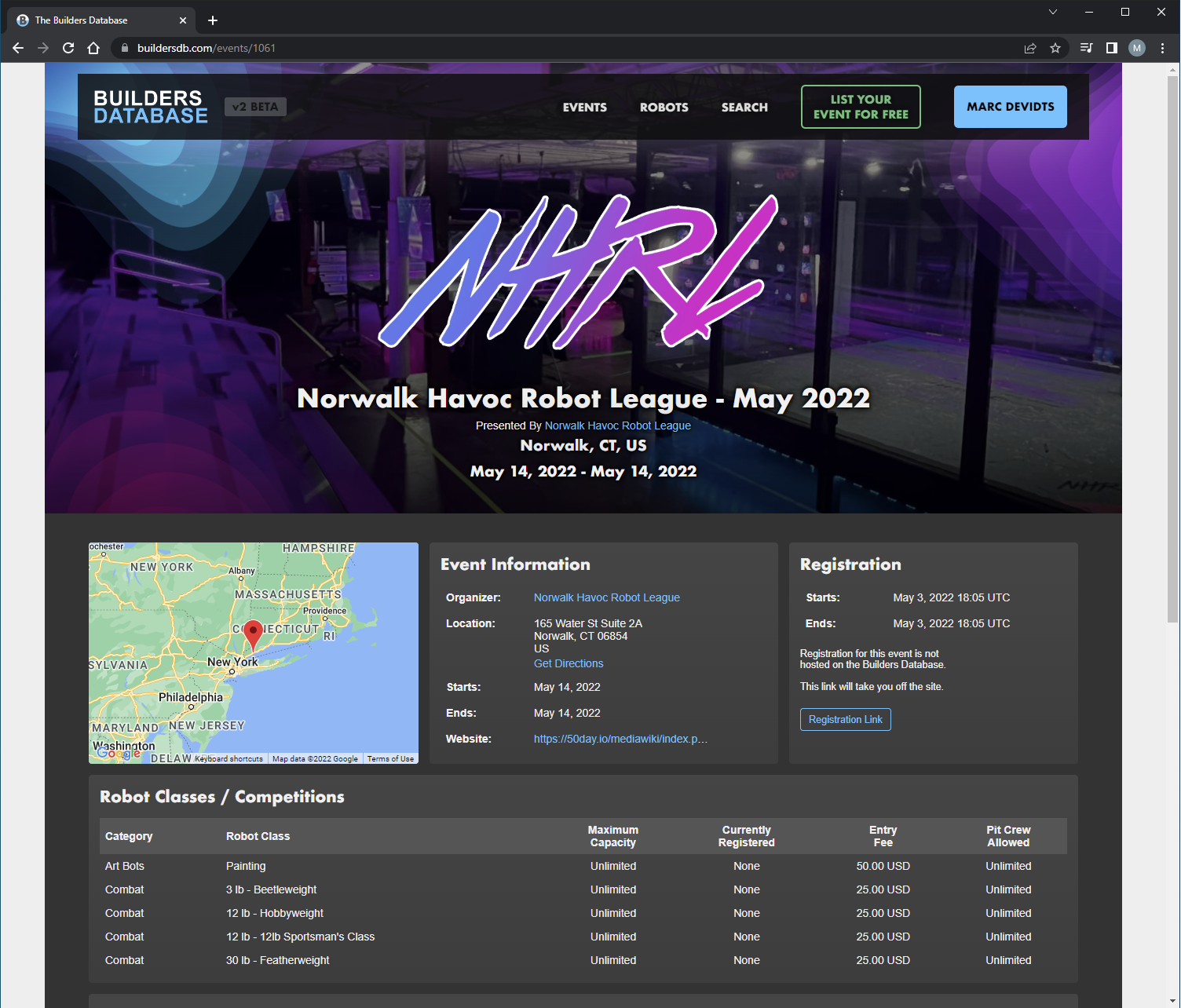The width and height of the screenshot is (1181, 1008).
Task: Share this page via share icon
Action: (1030, 48)
